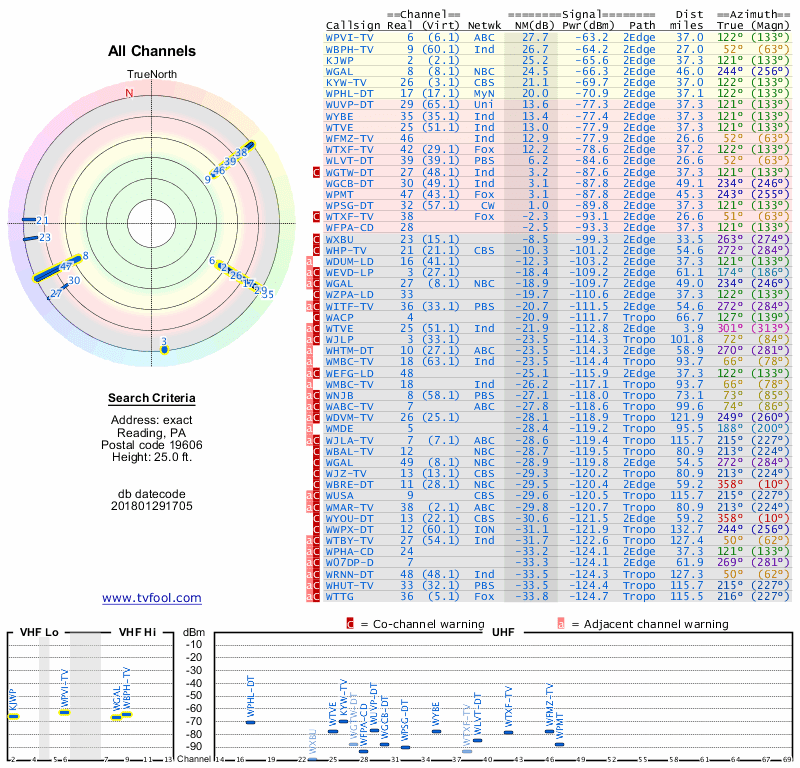Select KJWP callsign in the station table
This screenshot has width=800, height=768.
pos(339,60)
